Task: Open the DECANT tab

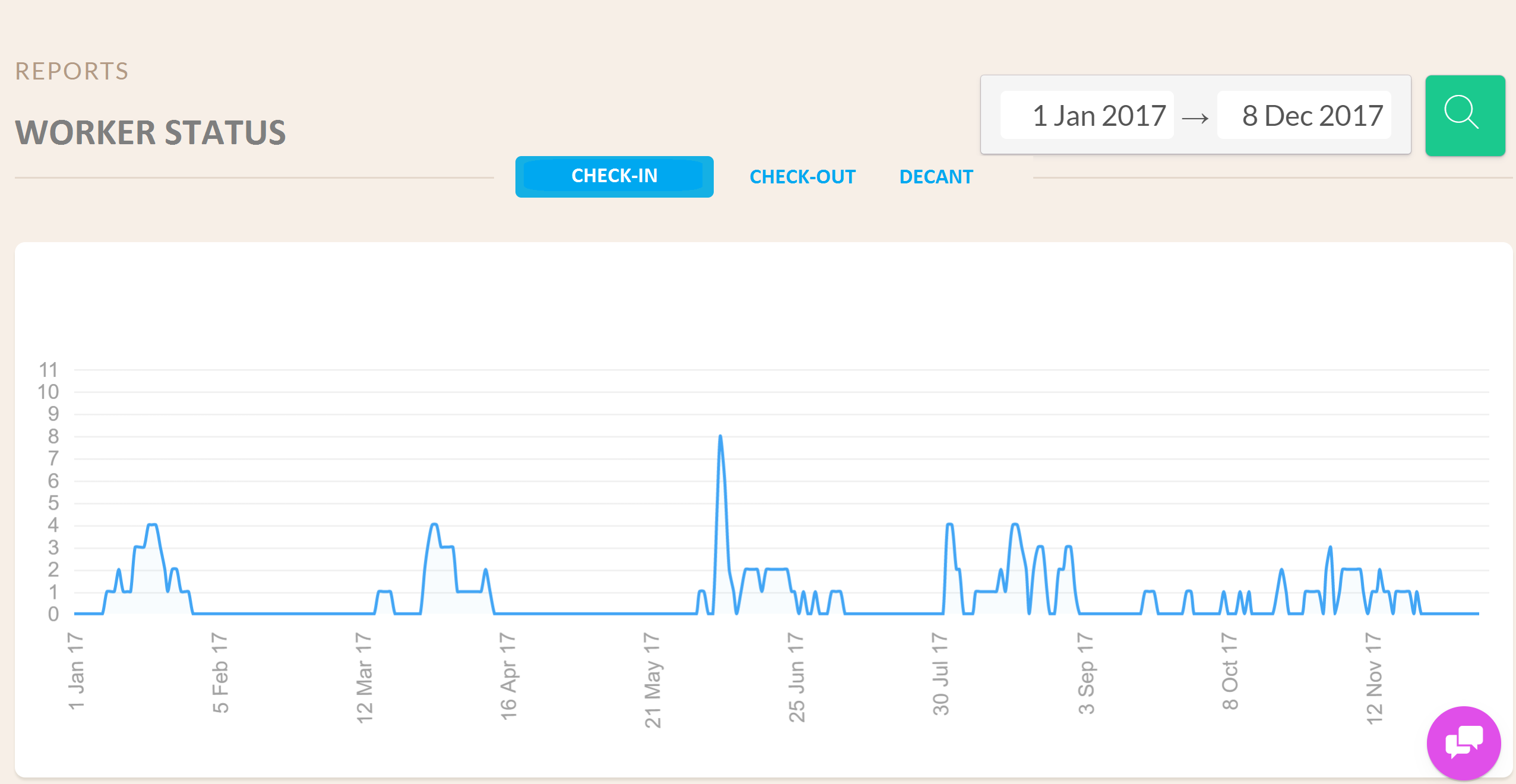Action: coord(936,177)
